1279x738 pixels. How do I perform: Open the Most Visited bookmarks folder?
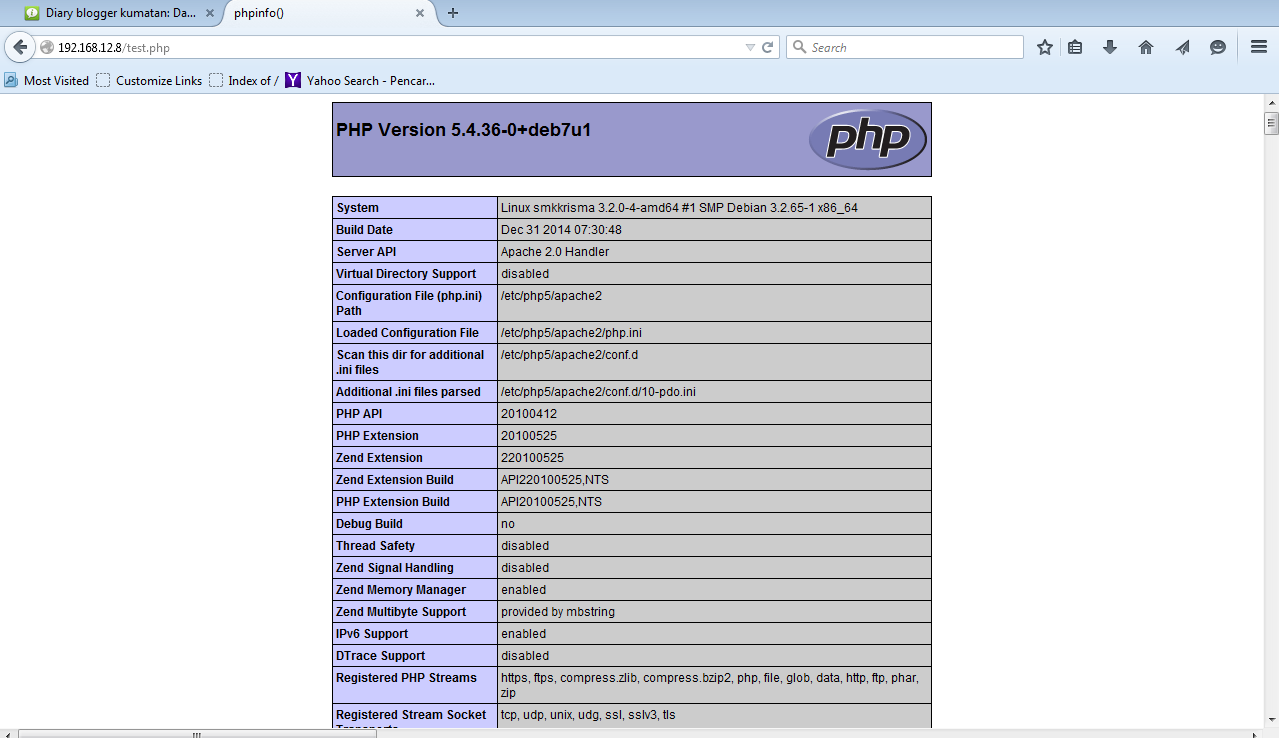46,80
